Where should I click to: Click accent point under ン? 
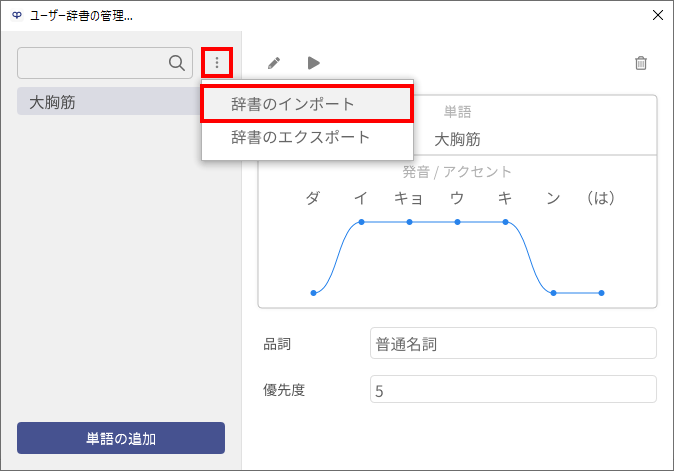point(554,293)
